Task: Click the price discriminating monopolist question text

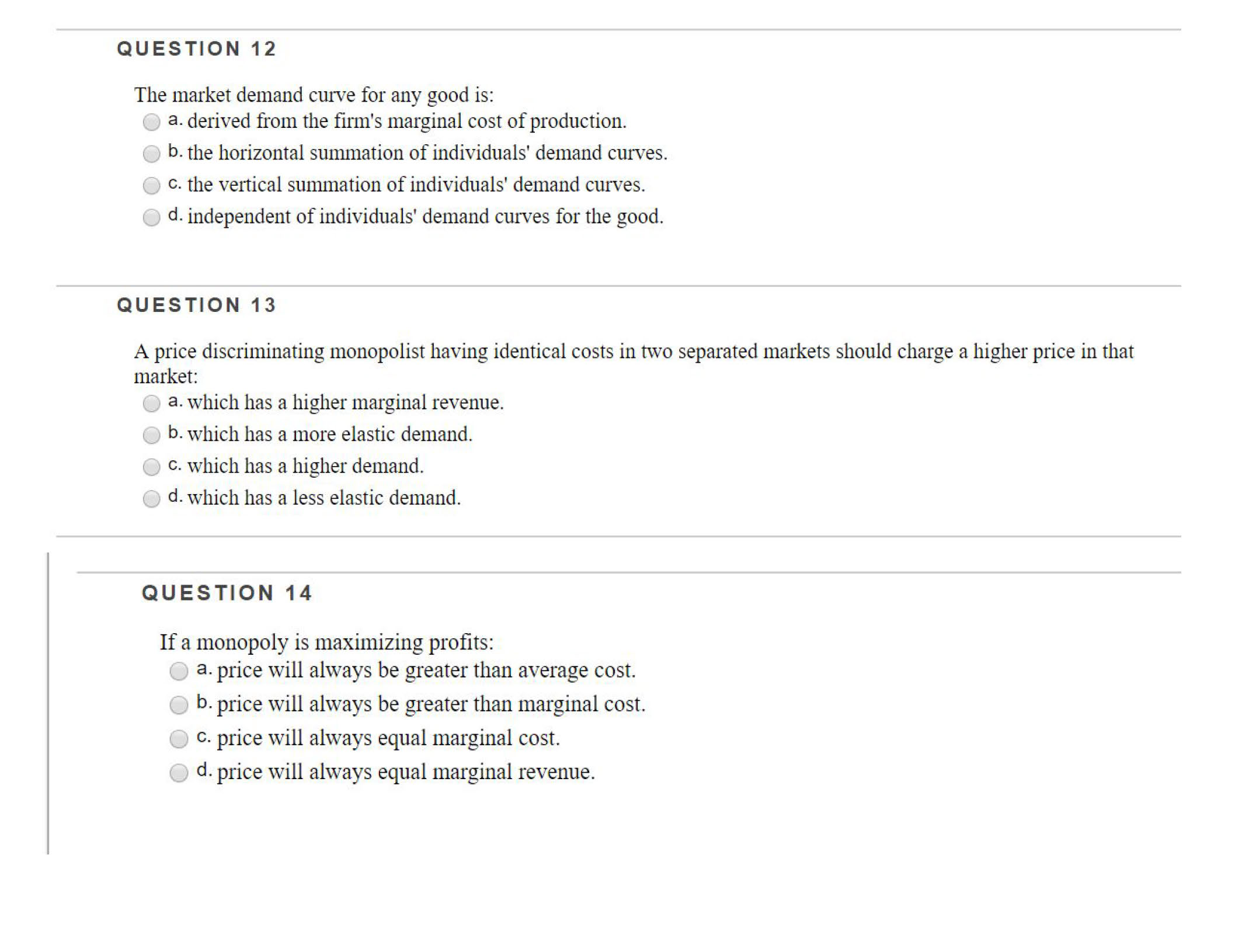Action: point(634,352)
